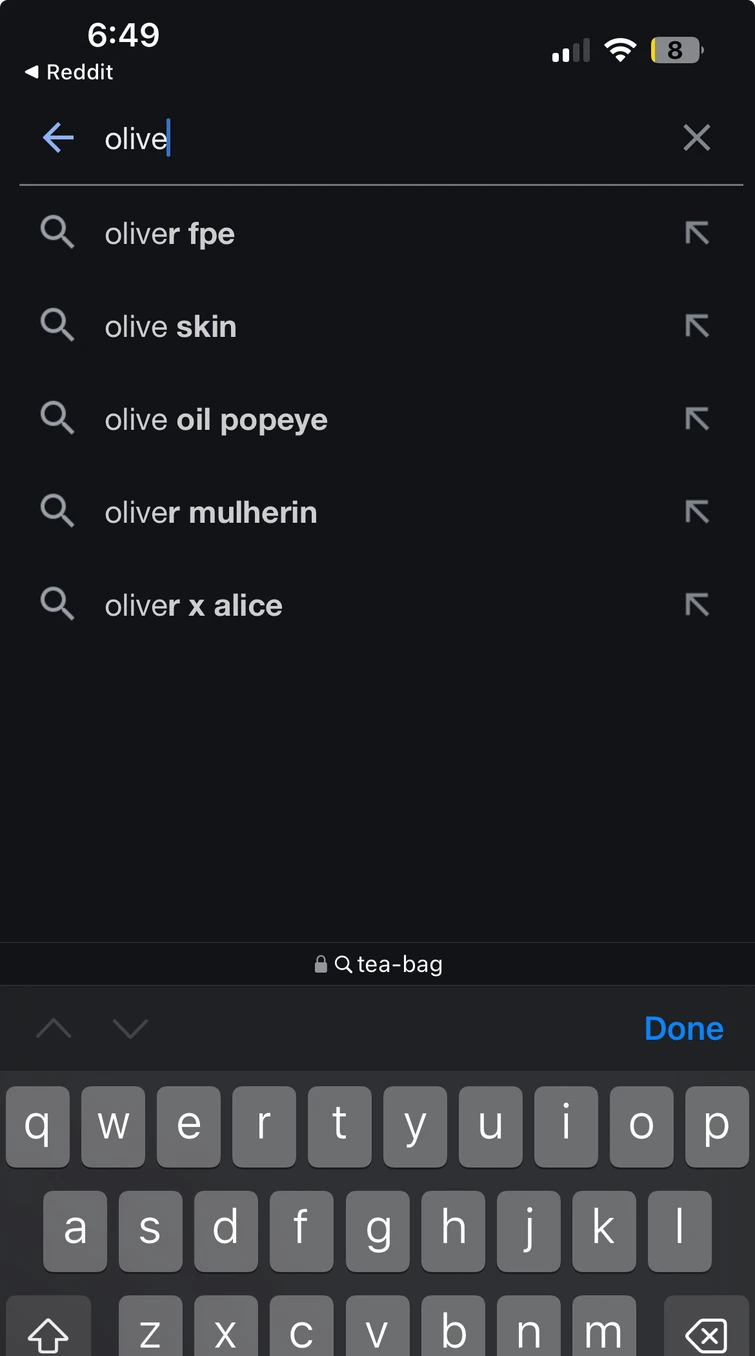This screenshot has height=1356, width=755.
Task: Tap Done above the keyboard
Action: (x=684, y=1028)
